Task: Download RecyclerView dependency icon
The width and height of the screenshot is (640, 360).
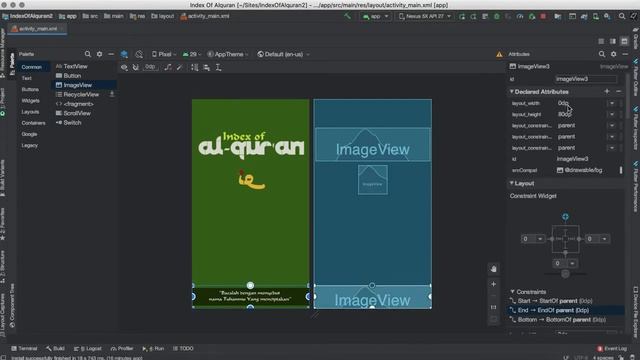Action: tap(112, 94)
